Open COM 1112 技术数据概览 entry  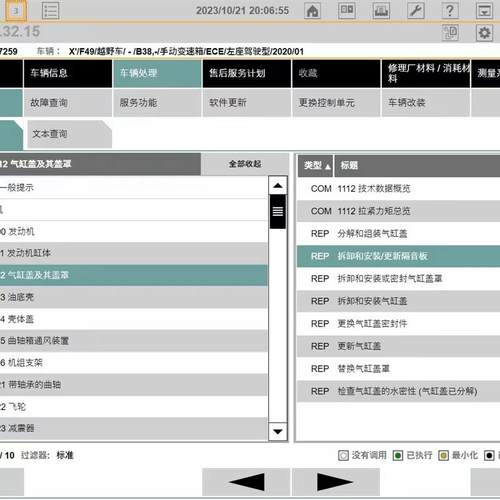[398, 189]
